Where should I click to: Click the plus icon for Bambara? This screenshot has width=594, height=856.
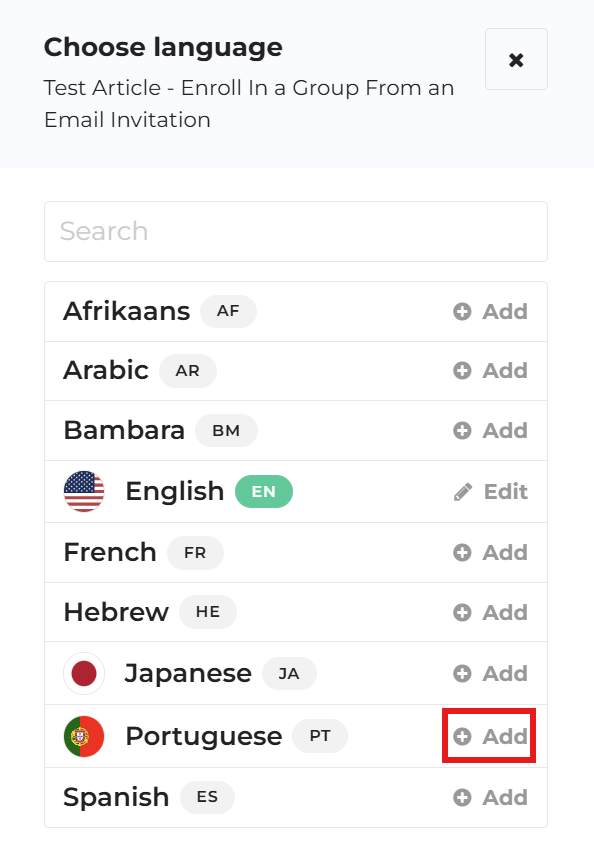point(462,431)
